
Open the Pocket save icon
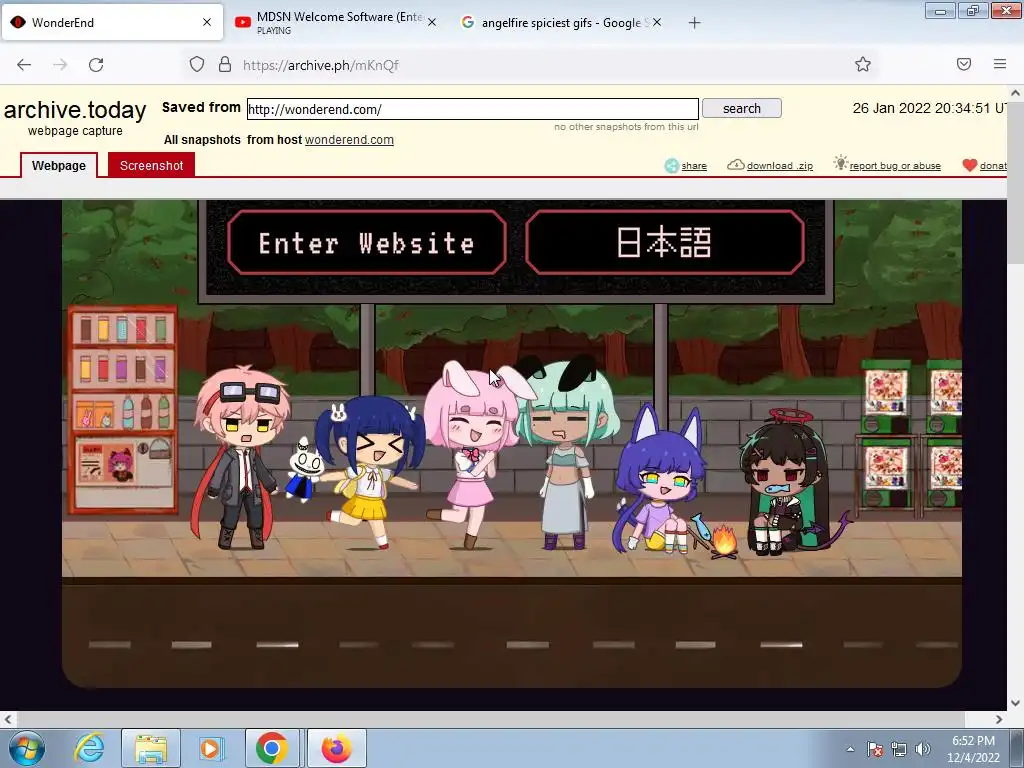tap(964, 64)
